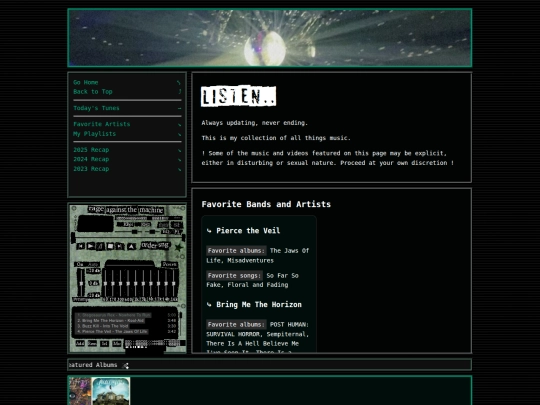Click the Preamp slider knob
Screen dimensions: 540x405
click(81, 284)
